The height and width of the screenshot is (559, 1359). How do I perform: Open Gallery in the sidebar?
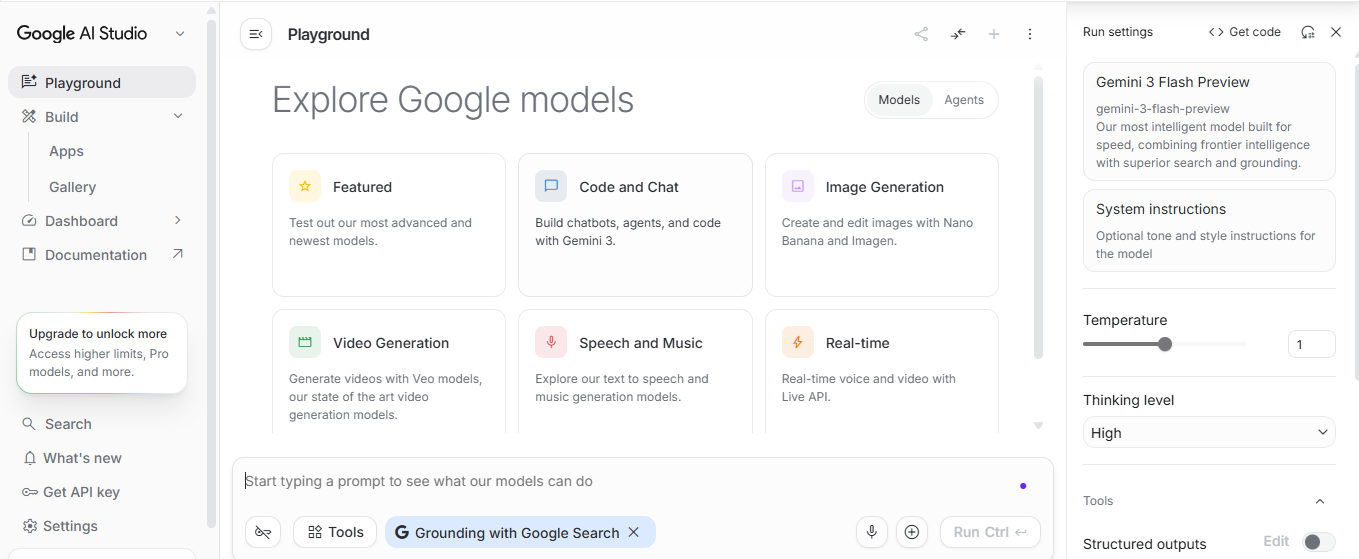[x=72, y=187]
